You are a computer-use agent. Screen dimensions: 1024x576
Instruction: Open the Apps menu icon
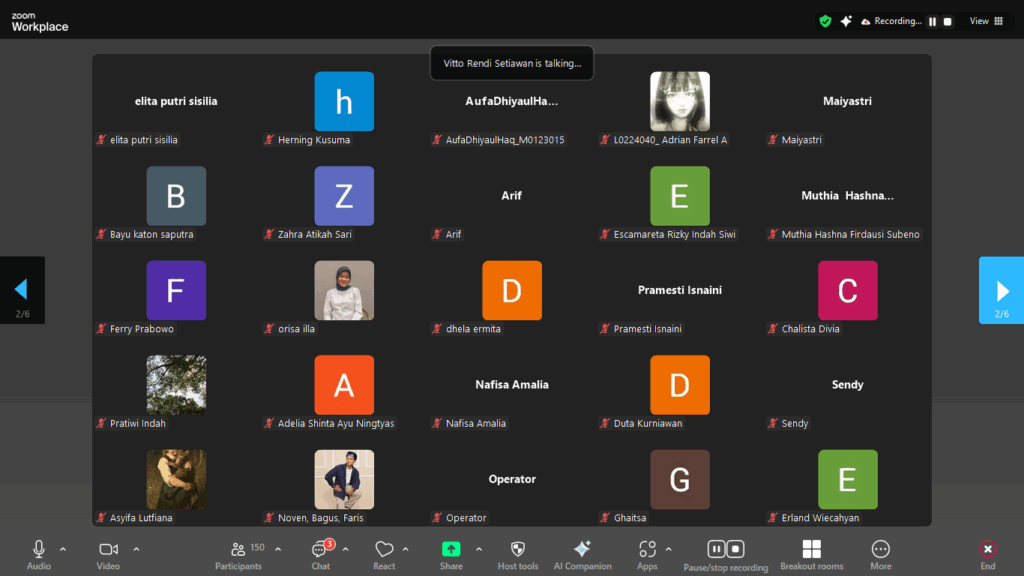[x=647, y=549]
